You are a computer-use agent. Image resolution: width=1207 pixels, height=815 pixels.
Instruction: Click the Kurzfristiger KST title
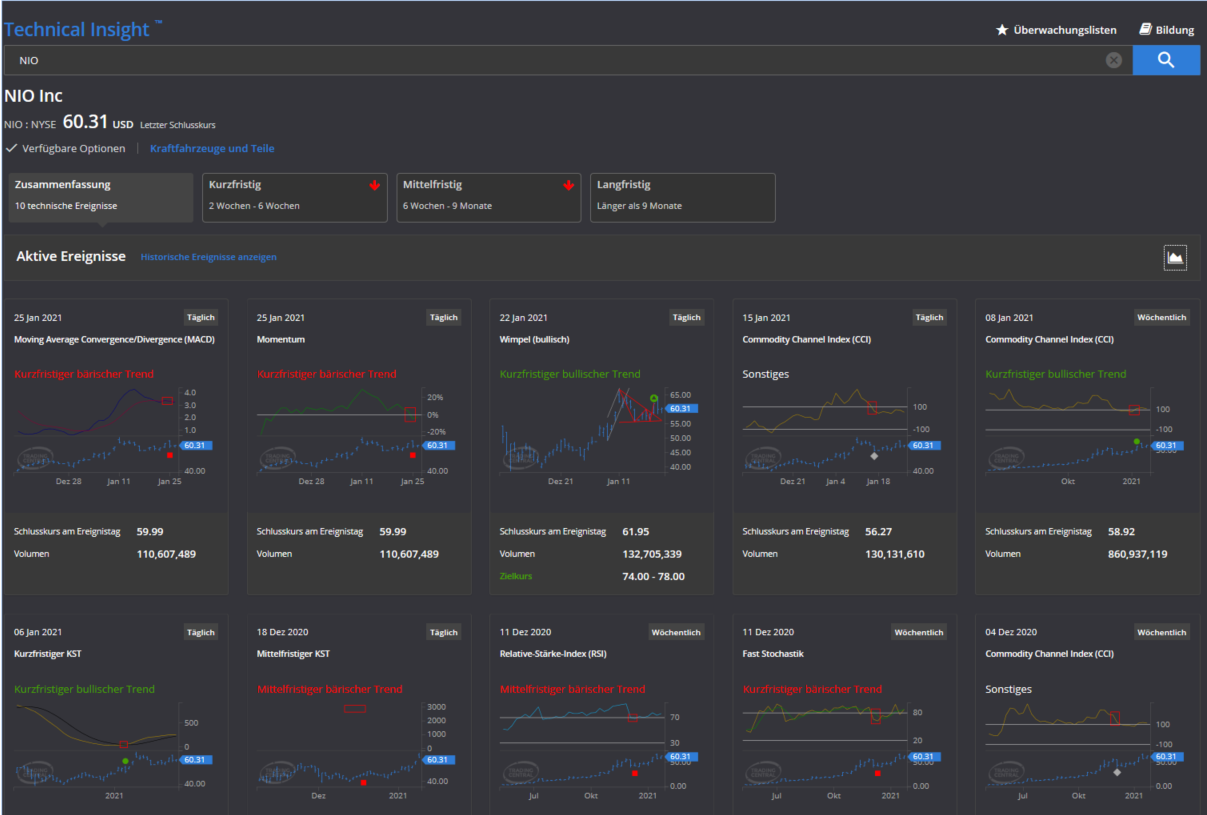(x=48, y=654)
